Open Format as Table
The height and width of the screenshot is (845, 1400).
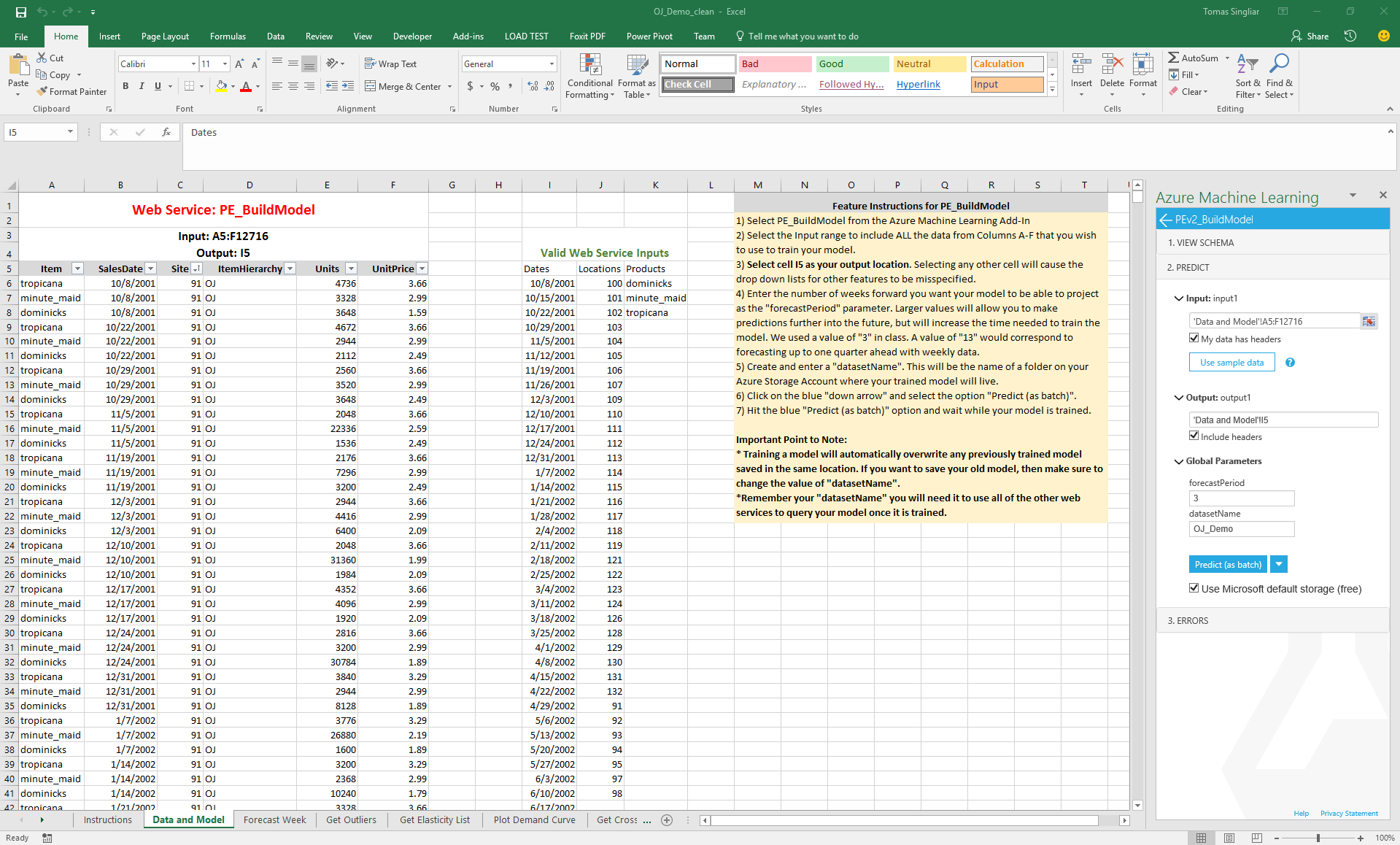[x=637, y=77]
